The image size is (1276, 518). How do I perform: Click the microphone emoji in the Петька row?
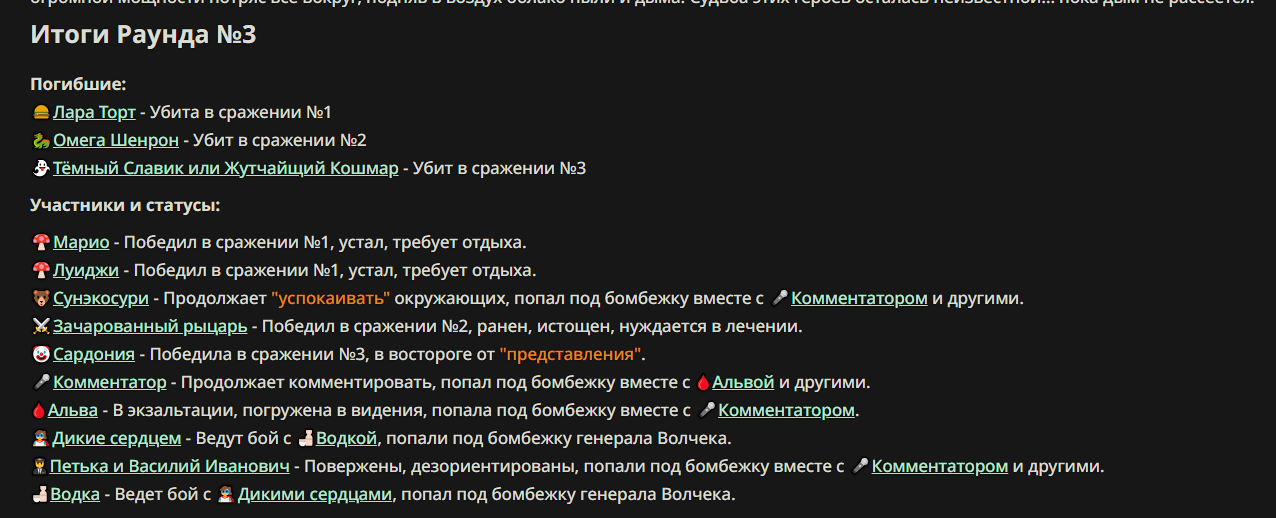861,466
